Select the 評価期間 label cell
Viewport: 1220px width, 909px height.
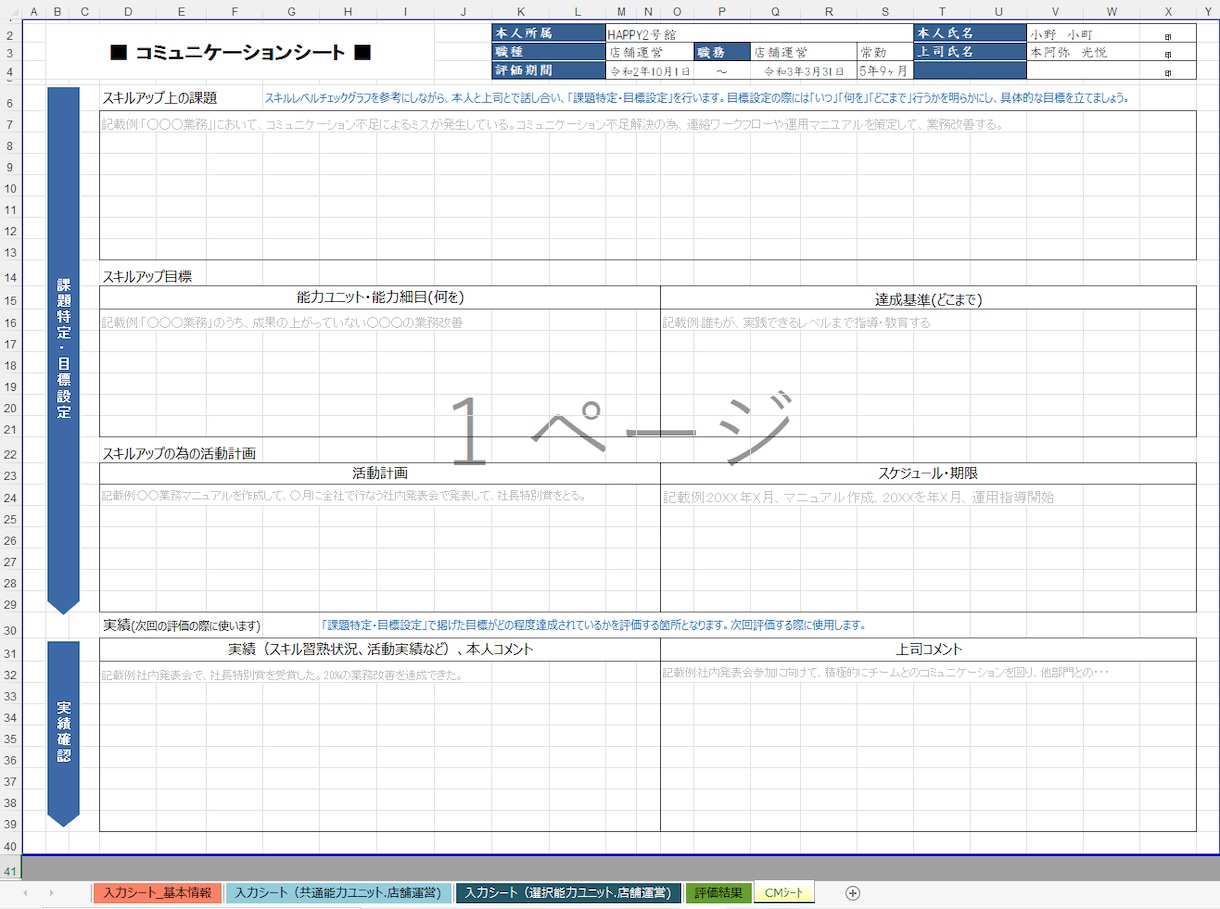click(549, 71)
